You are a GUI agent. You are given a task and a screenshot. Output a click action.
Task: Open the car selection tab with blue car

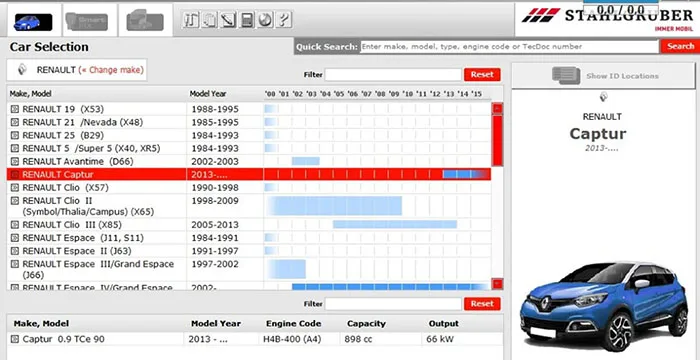pyautogui.click(x=33, y=21)
